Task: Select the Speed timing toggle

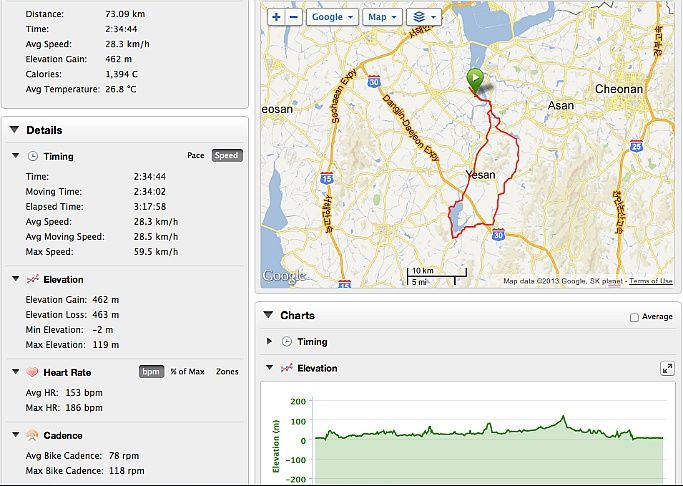Action: tap(227, 155)
